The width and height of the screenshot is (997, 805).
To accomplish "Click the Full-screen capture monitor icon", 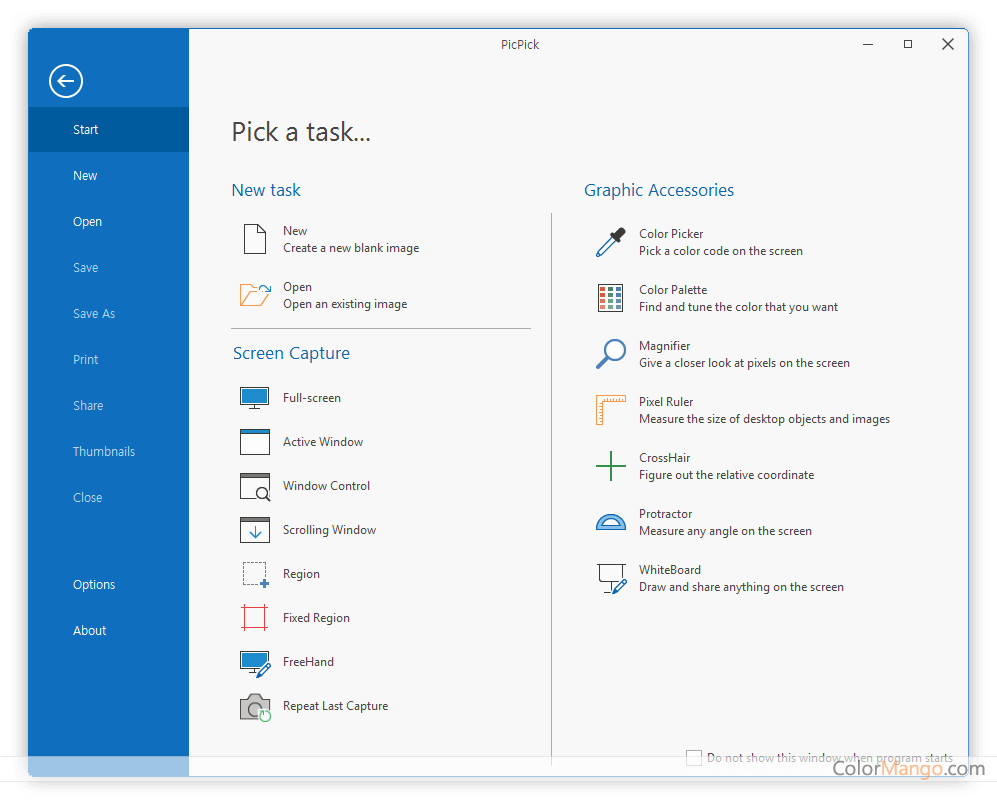I will pos(255,398).
